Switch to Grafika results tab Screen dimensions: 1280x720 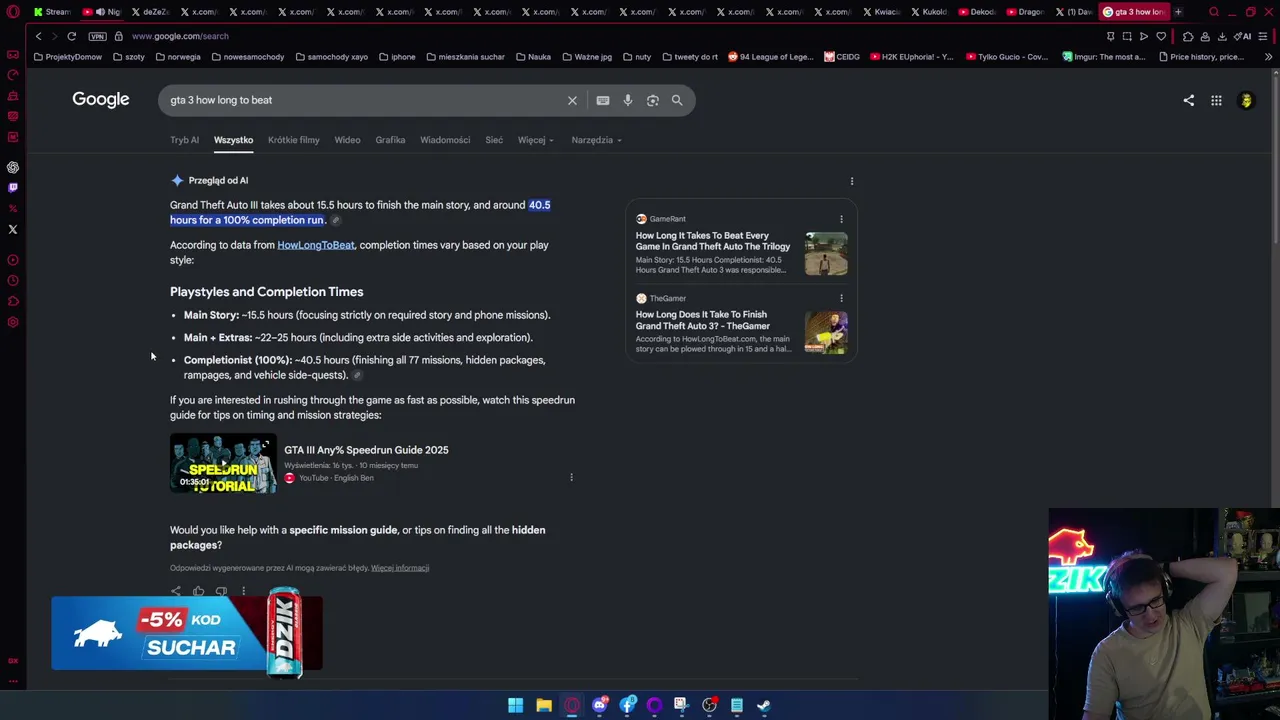390,140
